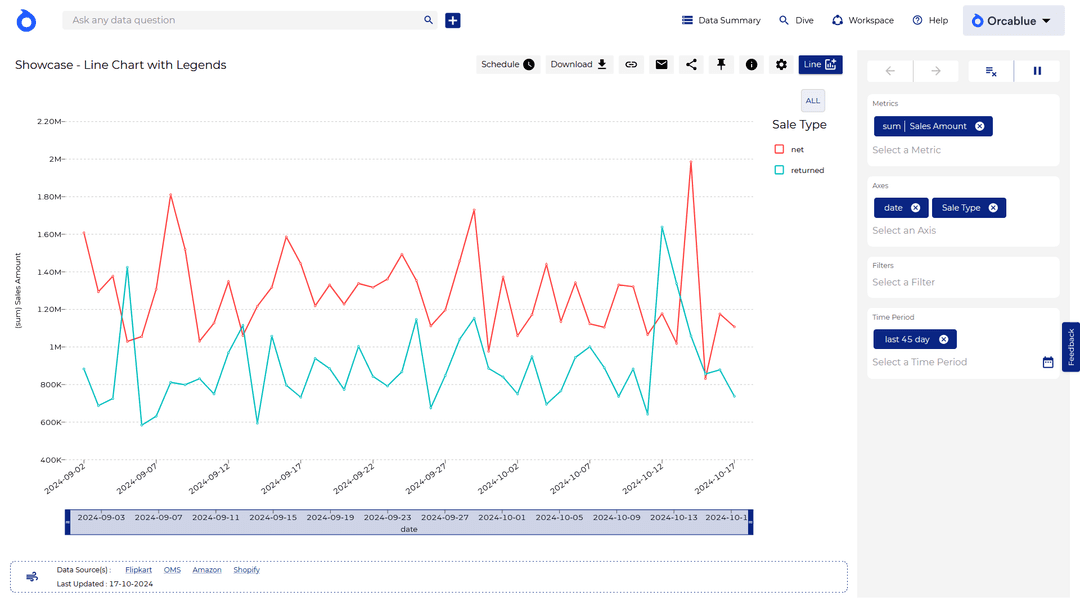1080x608 pixels.
Task: Go to Workspace
Action: (862, 20)
